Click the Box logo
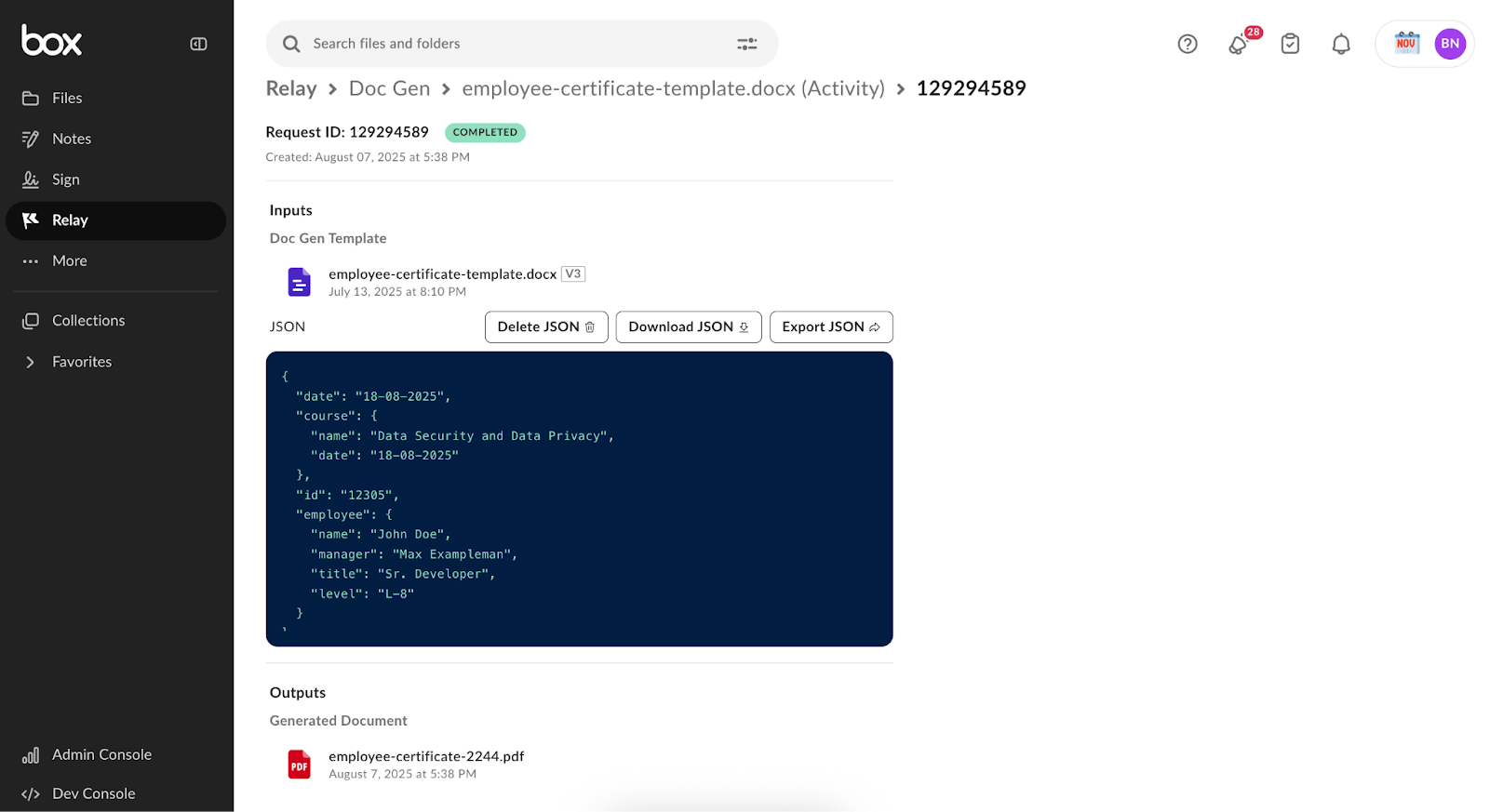1489x812 pixels. [52, 41]
